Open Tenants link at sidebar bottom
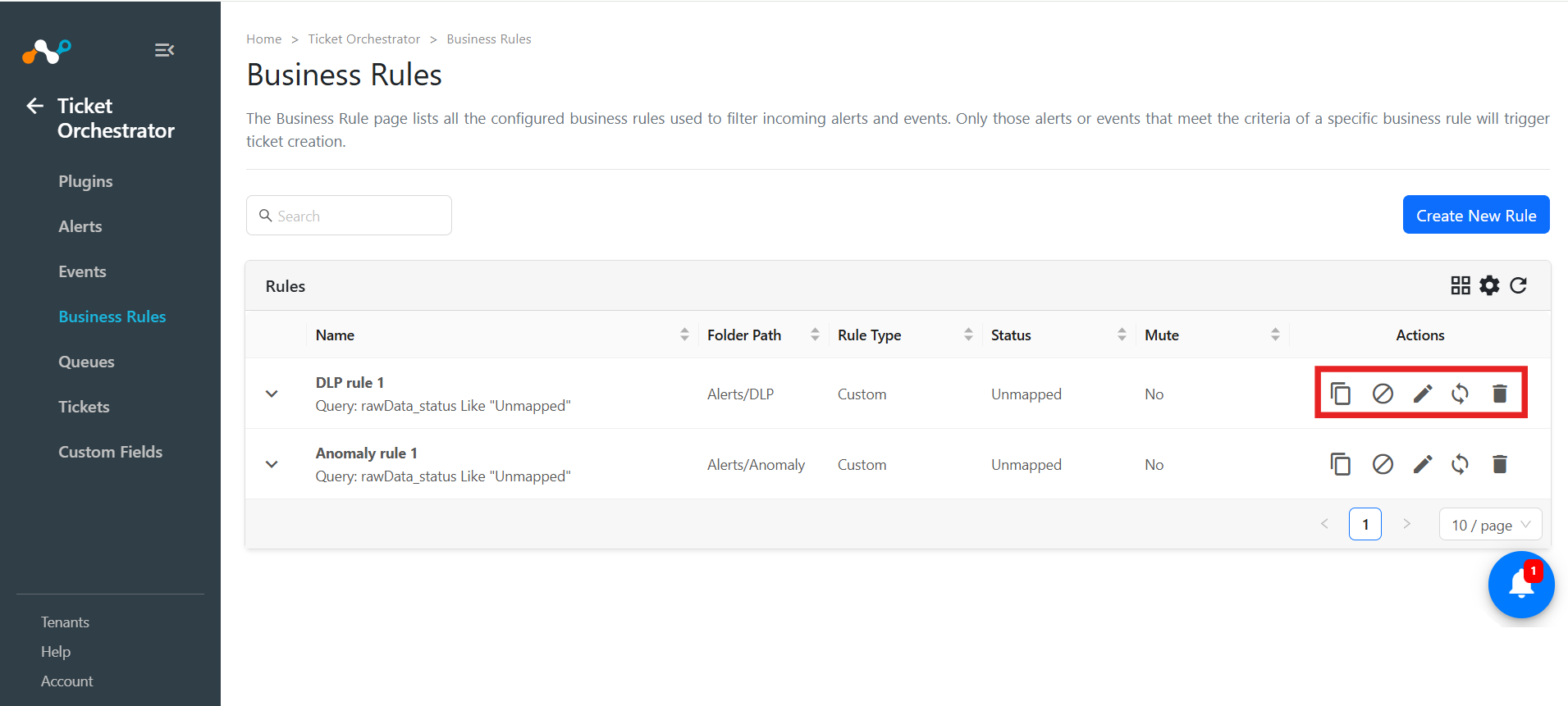Viewport: 1568px width, 706px height. [x=65, y=622]
